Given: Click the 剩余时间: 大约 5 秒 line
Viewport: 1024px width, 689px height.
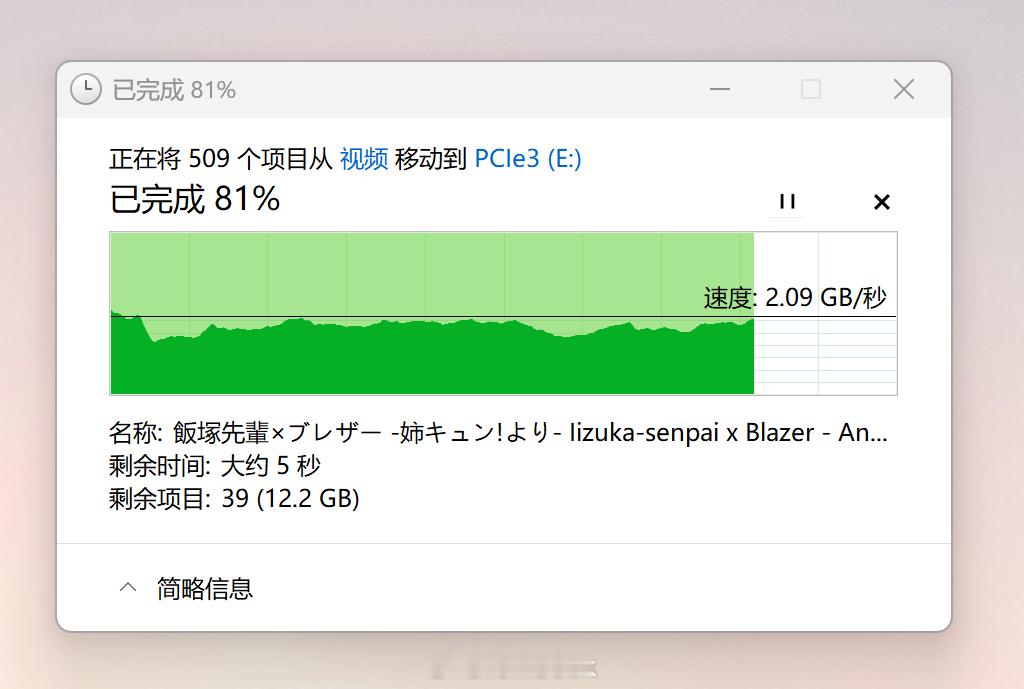Looking at the screenshot, I should (x=215, y=465).
